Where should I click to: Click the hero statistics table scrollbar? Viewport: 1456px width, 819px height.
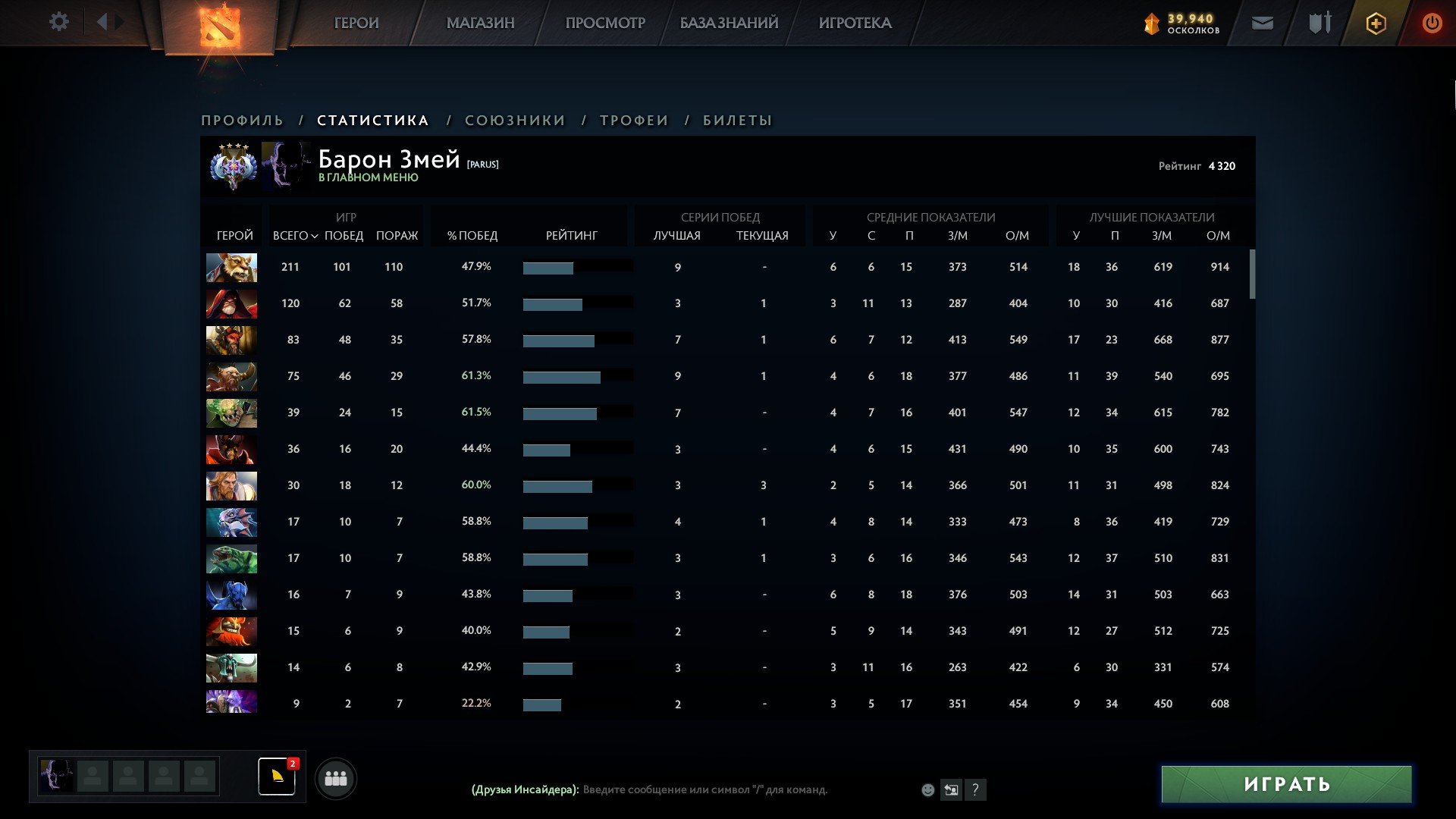(x=1252, y=275)
